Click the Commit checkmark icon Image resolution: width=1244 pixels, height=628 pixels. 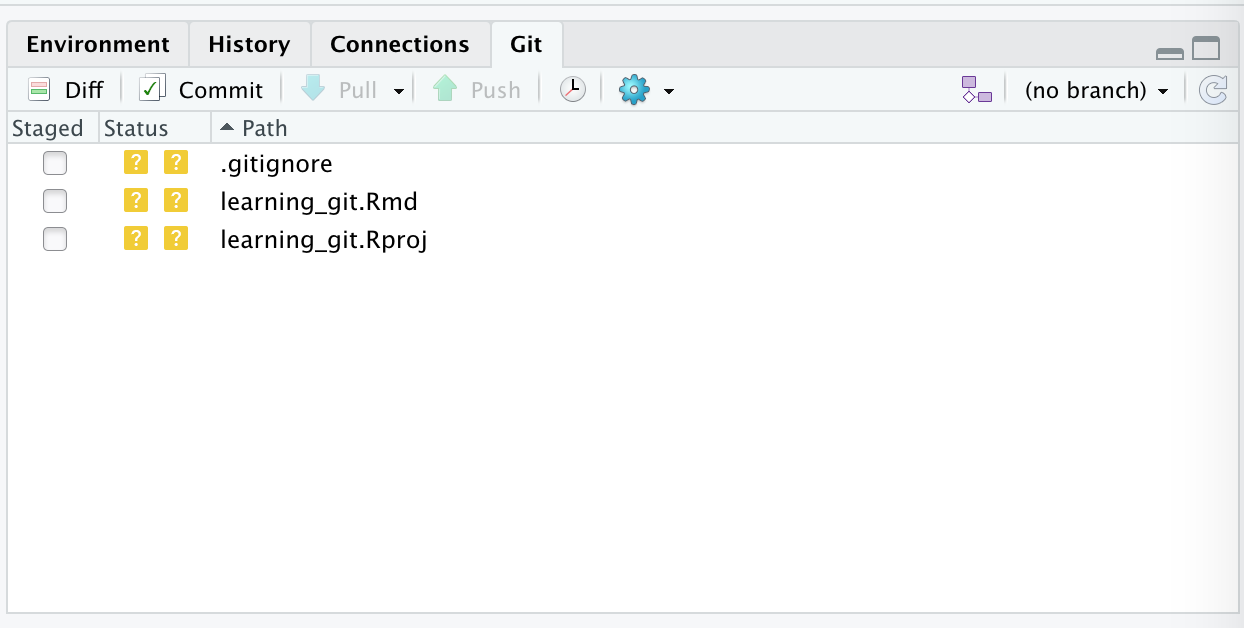pos(152,89)
